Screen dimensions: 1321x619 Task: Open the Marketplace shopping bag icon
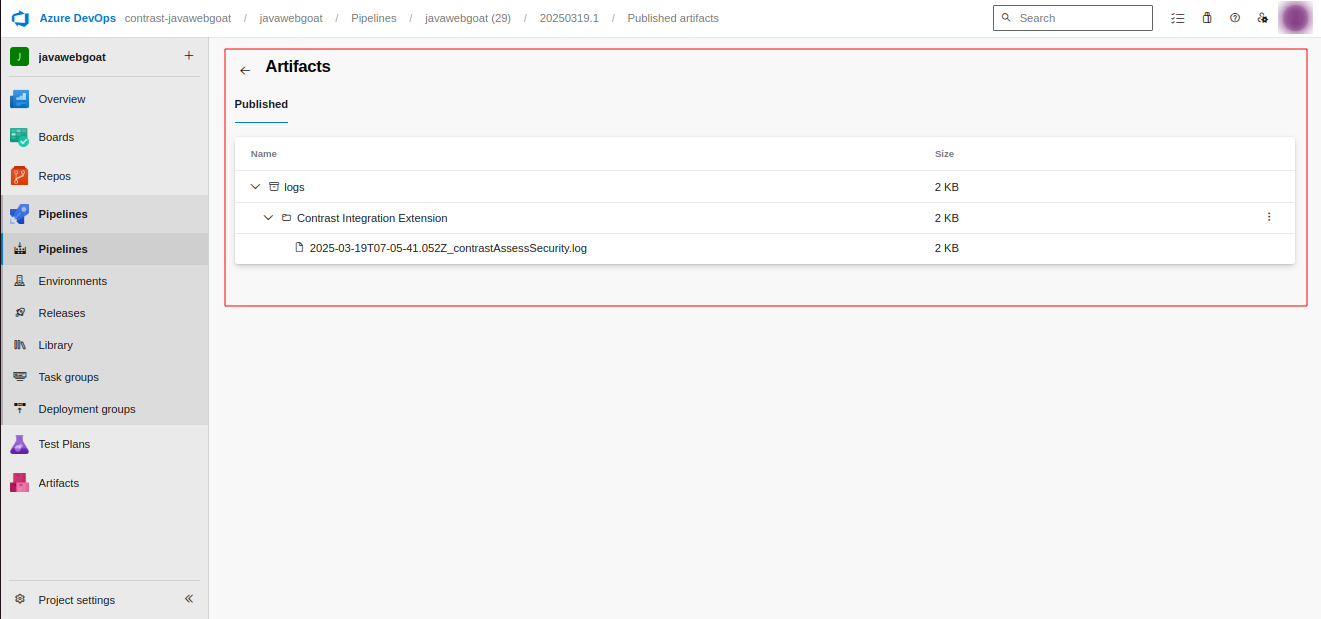pyautogui.click(x=1207, y=18)
